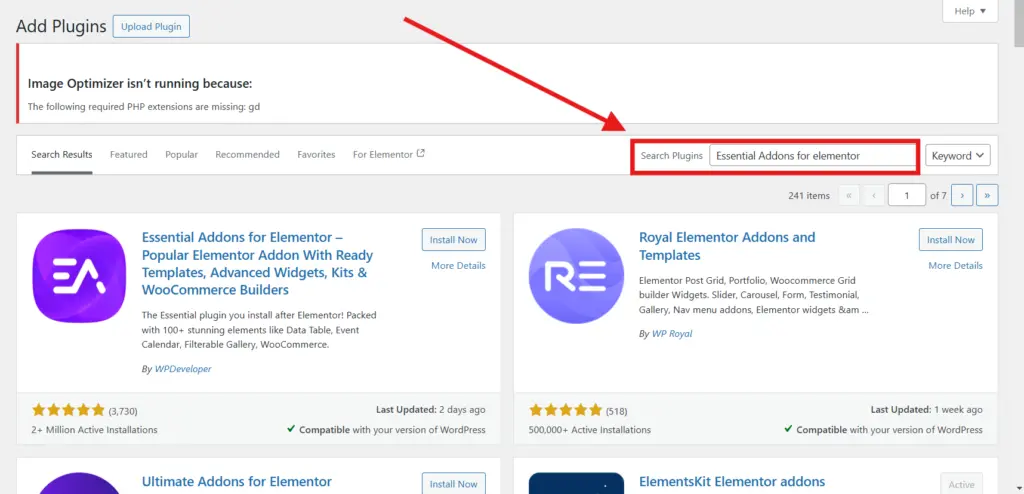Click 'Last Updated: 1 week ago' text
Viewport: 1024px width, 494px height.
click(926, 410)
